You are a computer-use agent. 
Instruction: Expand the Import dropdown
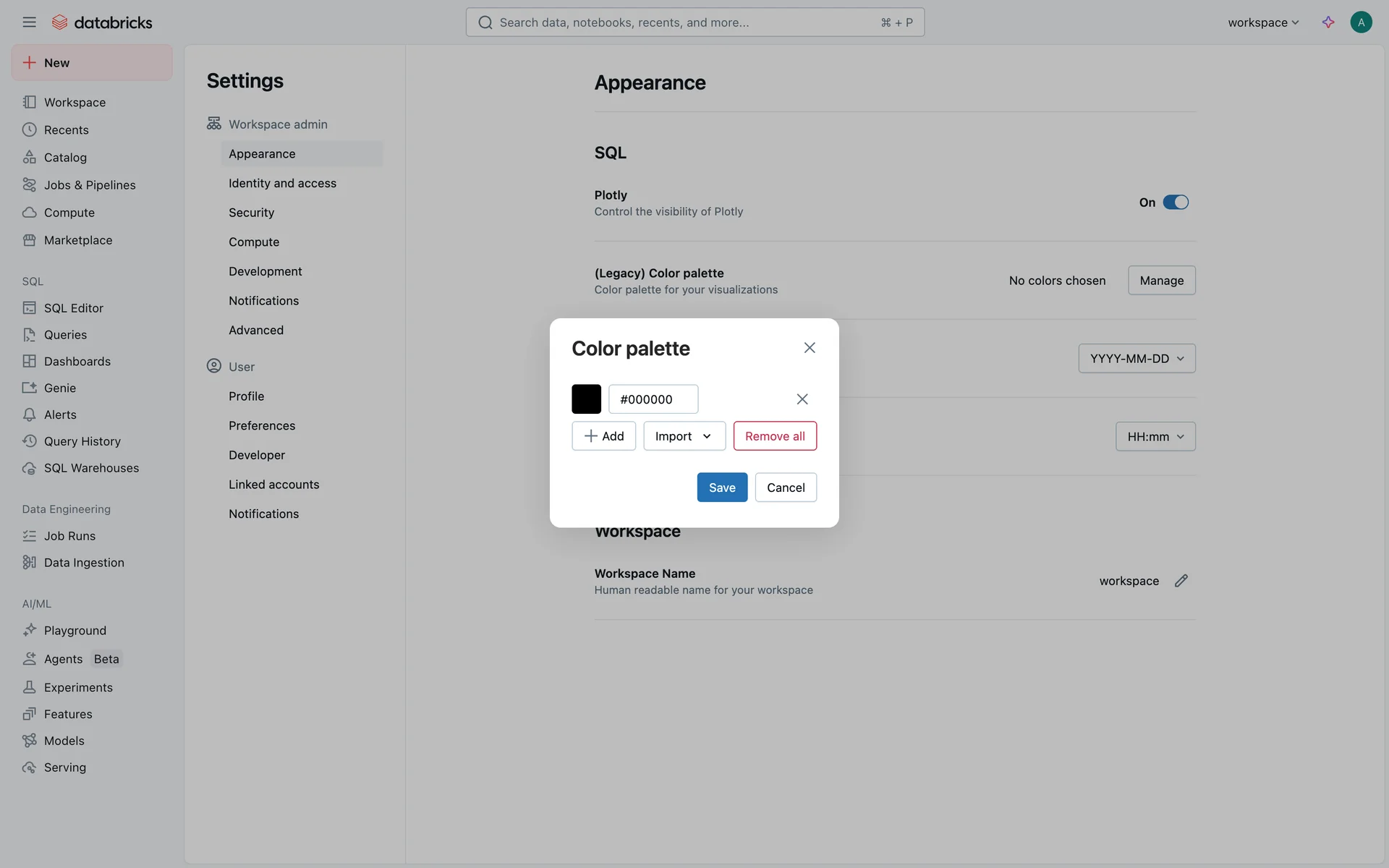click(x=684, y=436)
